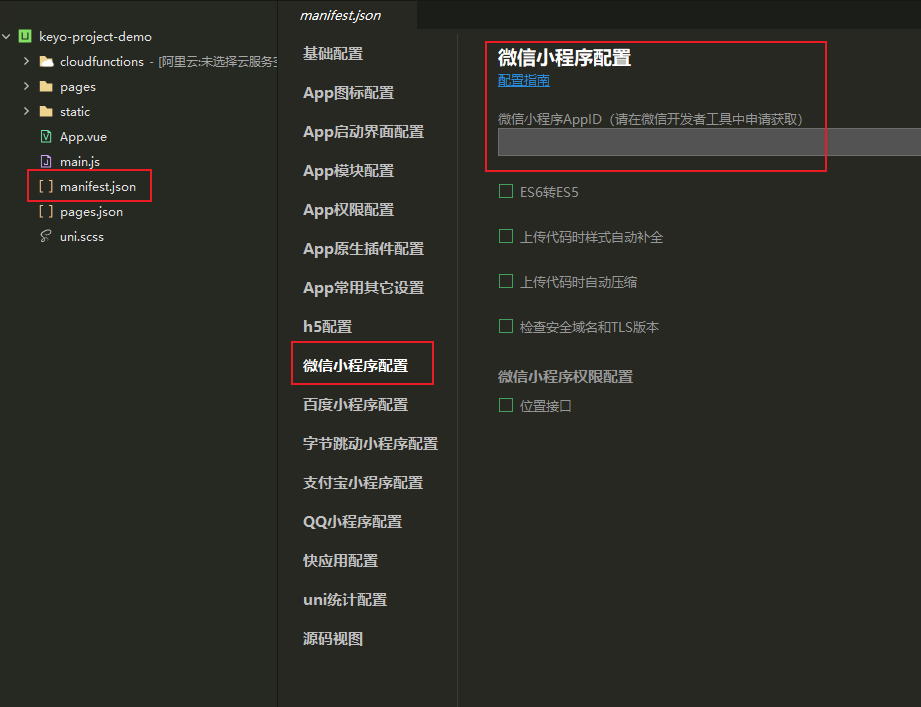This screenshot has width=921, height=707.
Task: Tick 上传代码时样式自动补全 checkbox
Action: (506, 236)
